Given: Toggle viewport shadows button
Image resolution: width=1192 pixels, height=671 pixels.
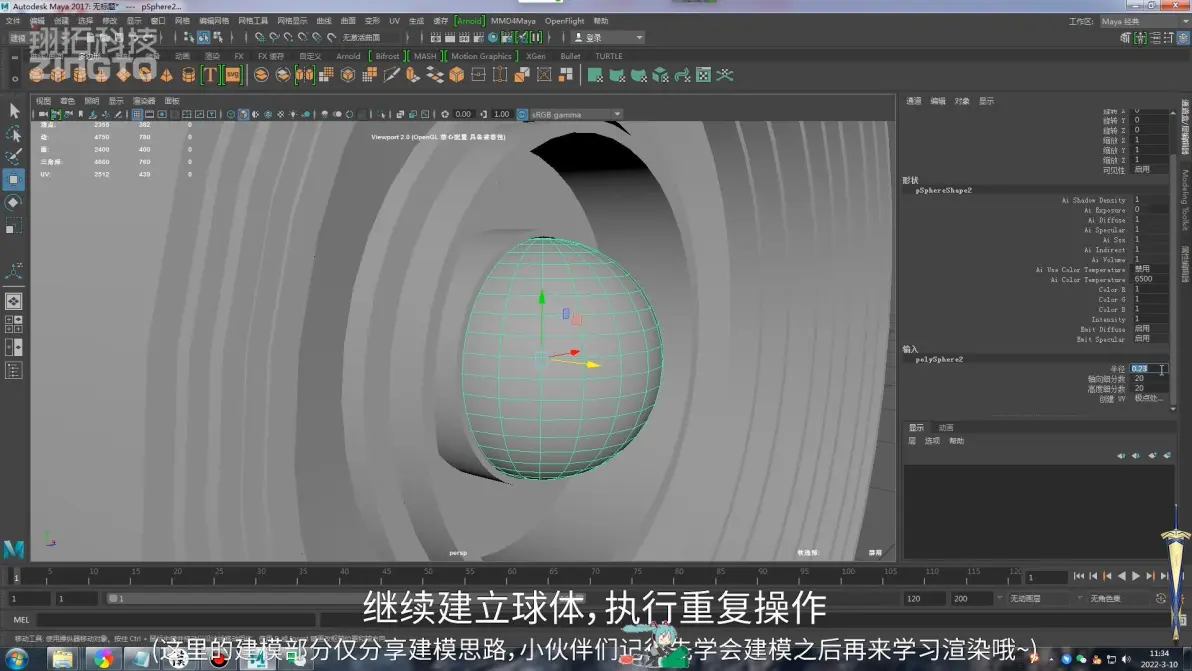Looking at the screenshot, I should click(306, 115).
